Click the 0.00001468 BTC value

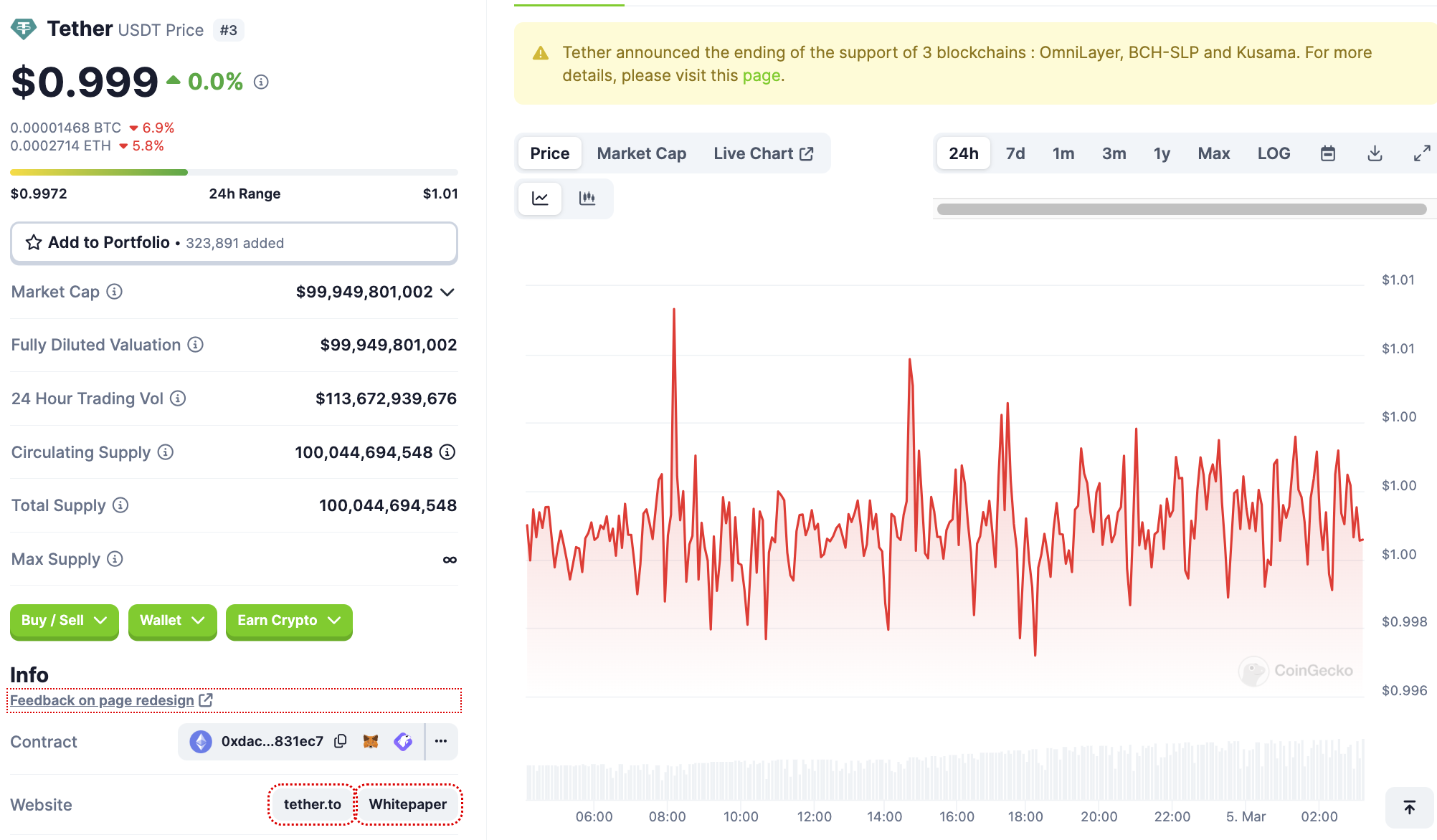pyautogui.click(x=66, y=128)
